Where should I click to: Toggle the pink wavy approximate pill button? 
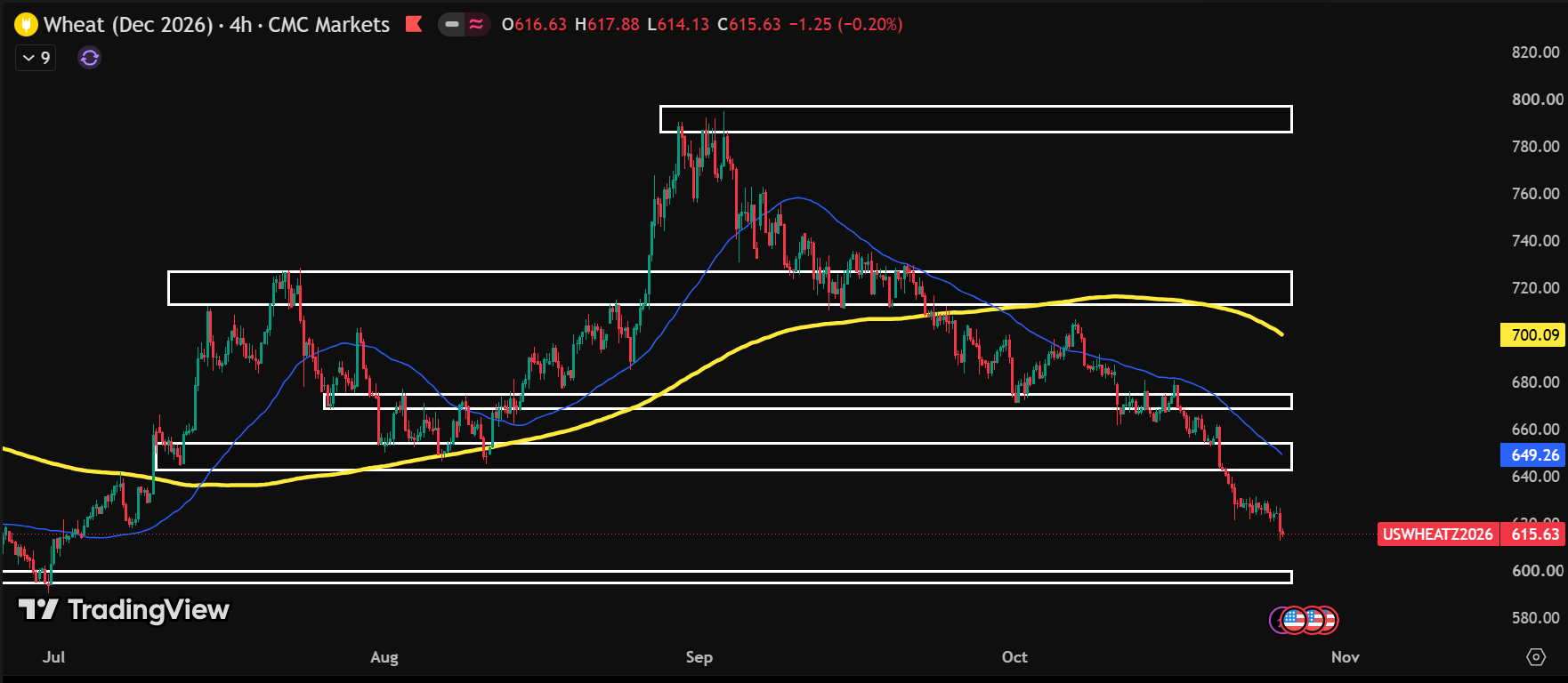[477, 24]
